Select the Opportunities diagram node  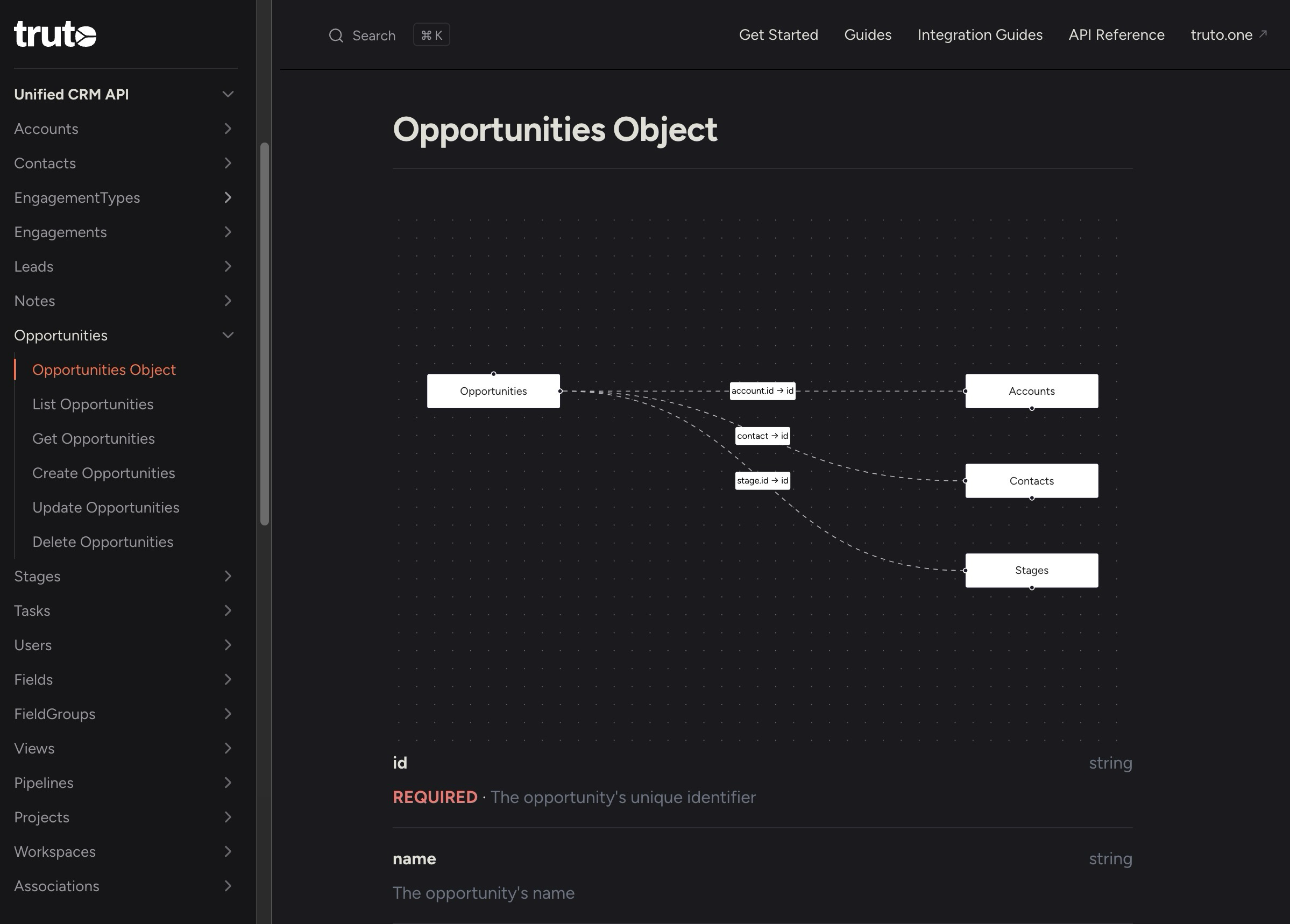point(493,391)
